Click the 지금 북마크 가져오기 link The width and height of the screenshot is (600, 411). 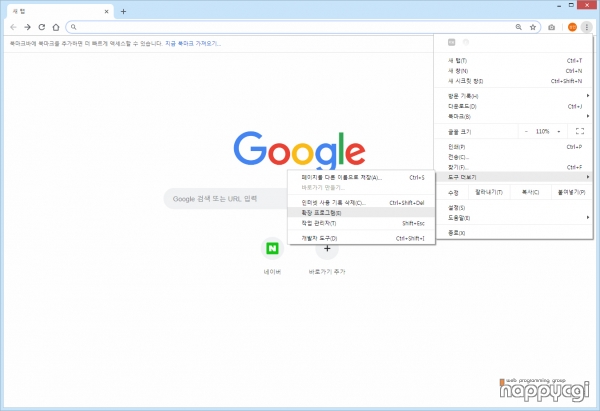[193, 44]
